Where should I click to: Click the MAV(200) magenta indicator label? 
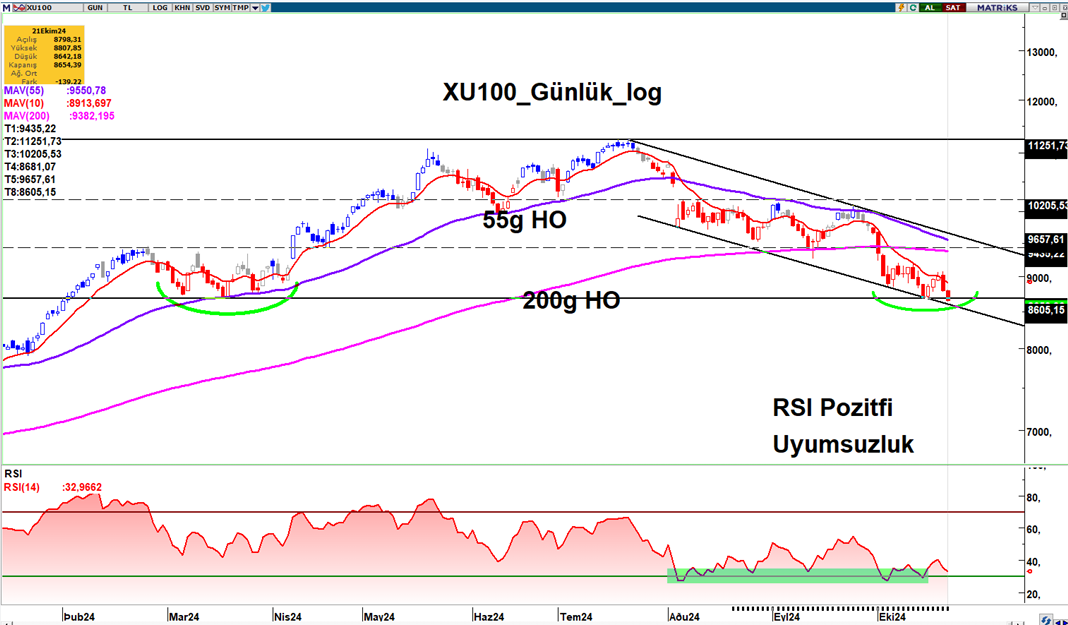[x=24, y=116]
